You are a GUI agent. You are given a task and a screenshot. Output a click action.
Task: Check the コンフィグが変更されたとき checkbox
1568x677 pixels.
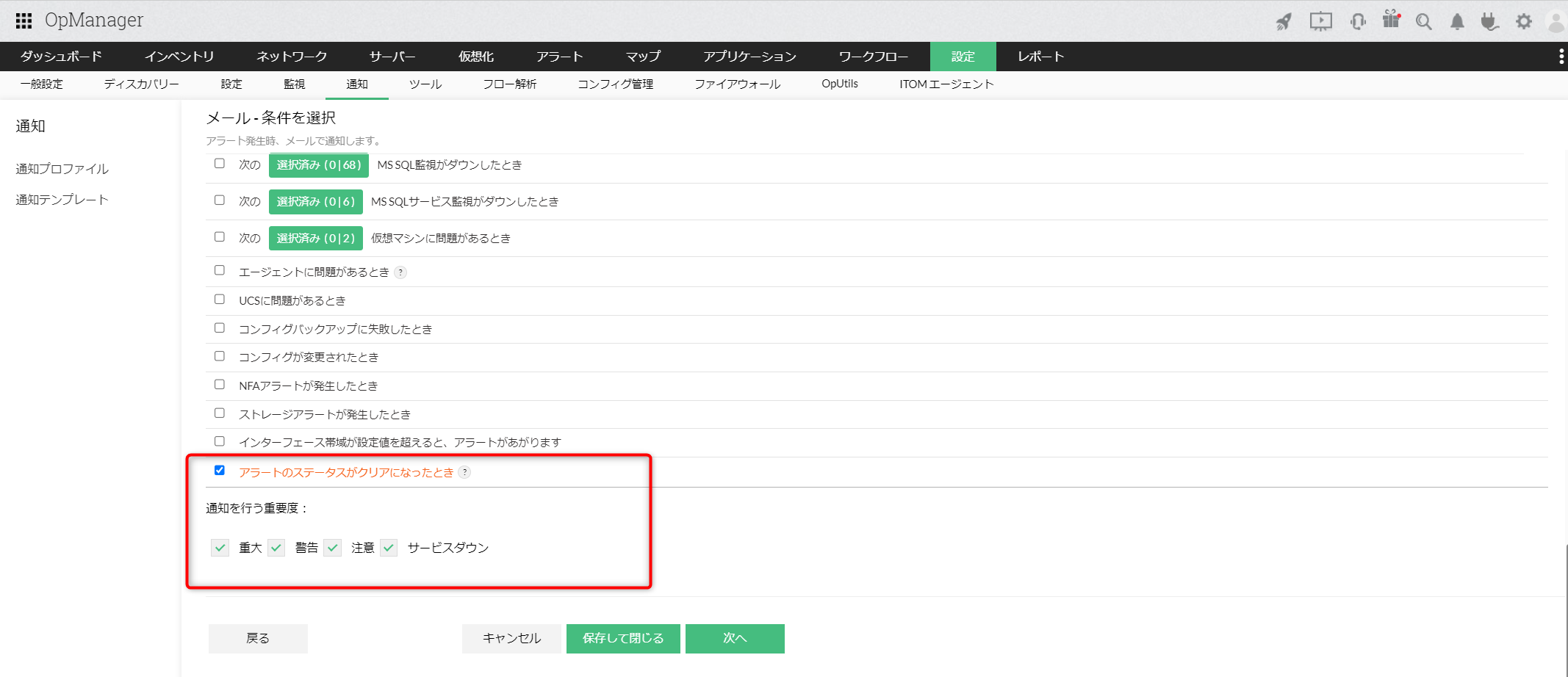coord(220,357)
